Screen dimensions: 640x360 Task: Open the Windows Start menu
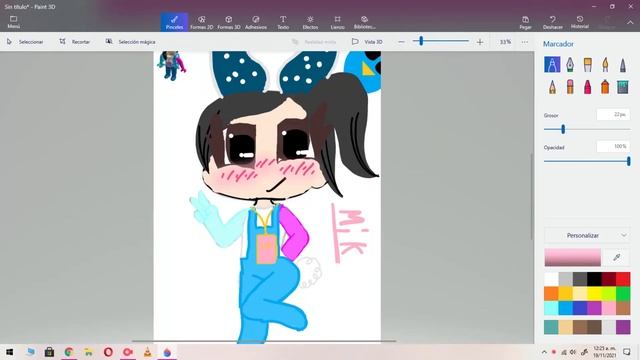(10, 352)
